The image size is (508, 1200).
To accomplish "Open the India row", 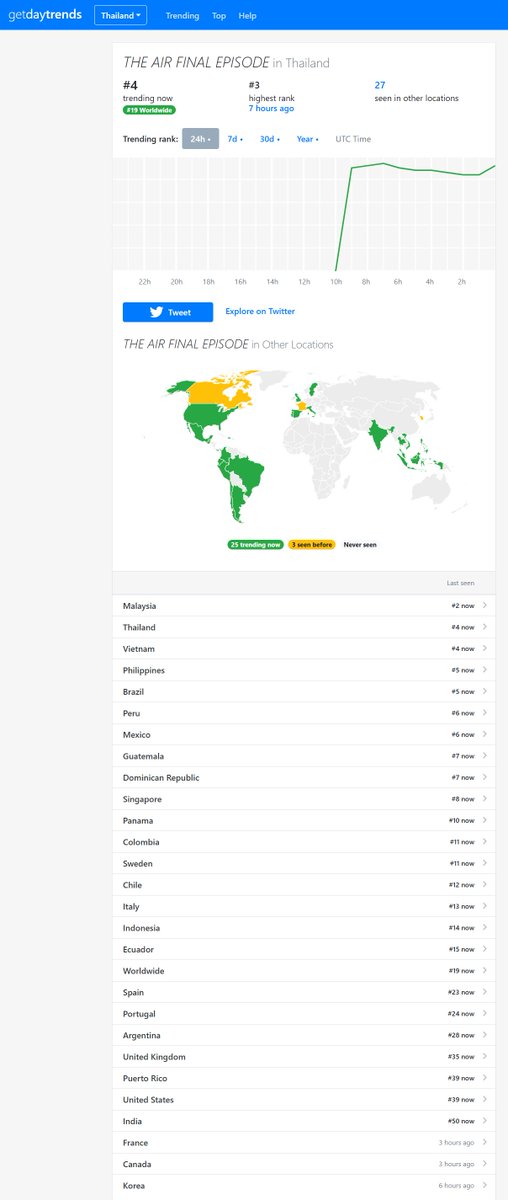I will point(304,1122).
